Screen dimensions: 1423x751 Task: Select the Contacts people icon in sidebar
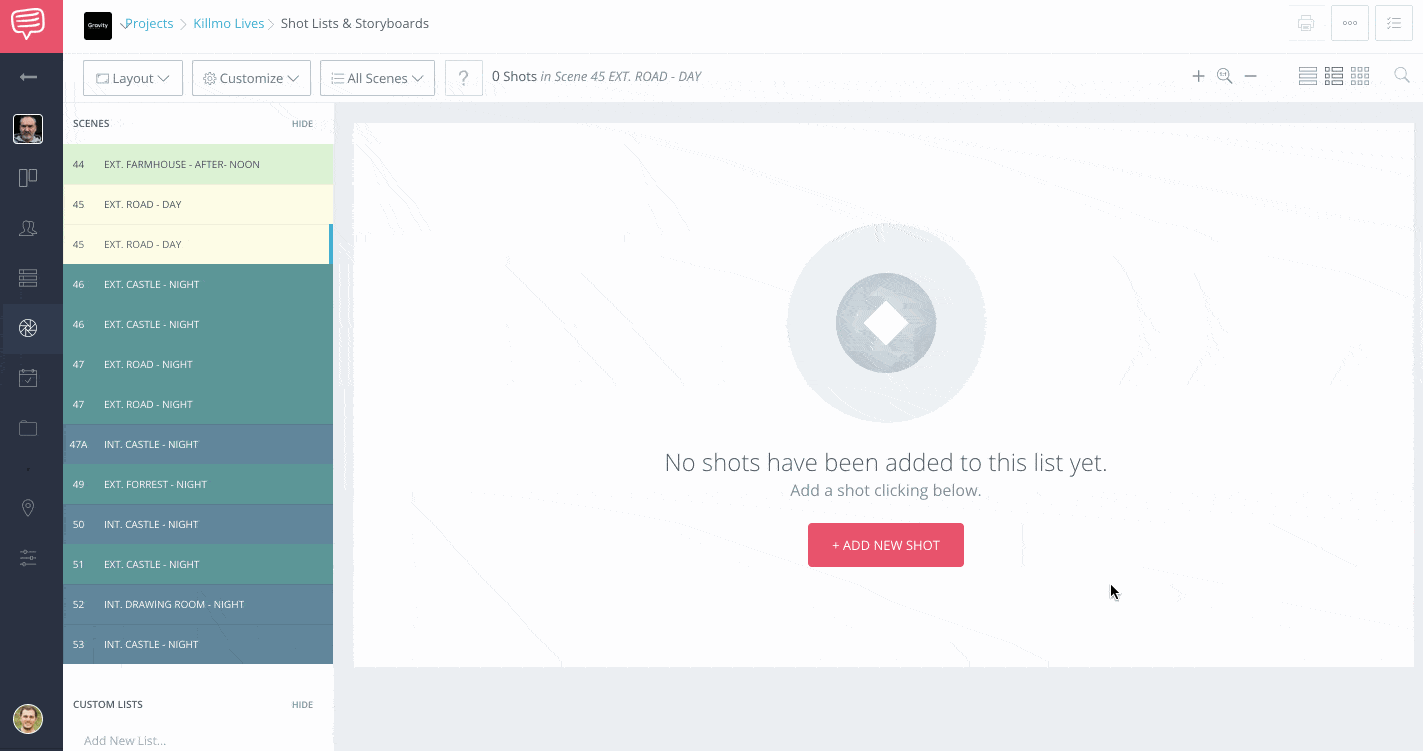(28, 228)
